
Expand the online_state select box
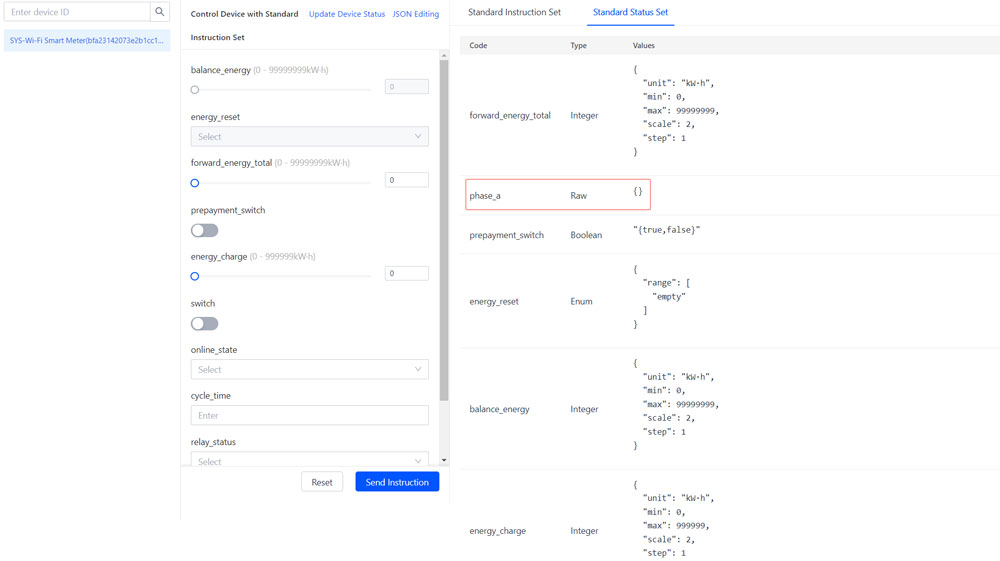tap(309, 369)
